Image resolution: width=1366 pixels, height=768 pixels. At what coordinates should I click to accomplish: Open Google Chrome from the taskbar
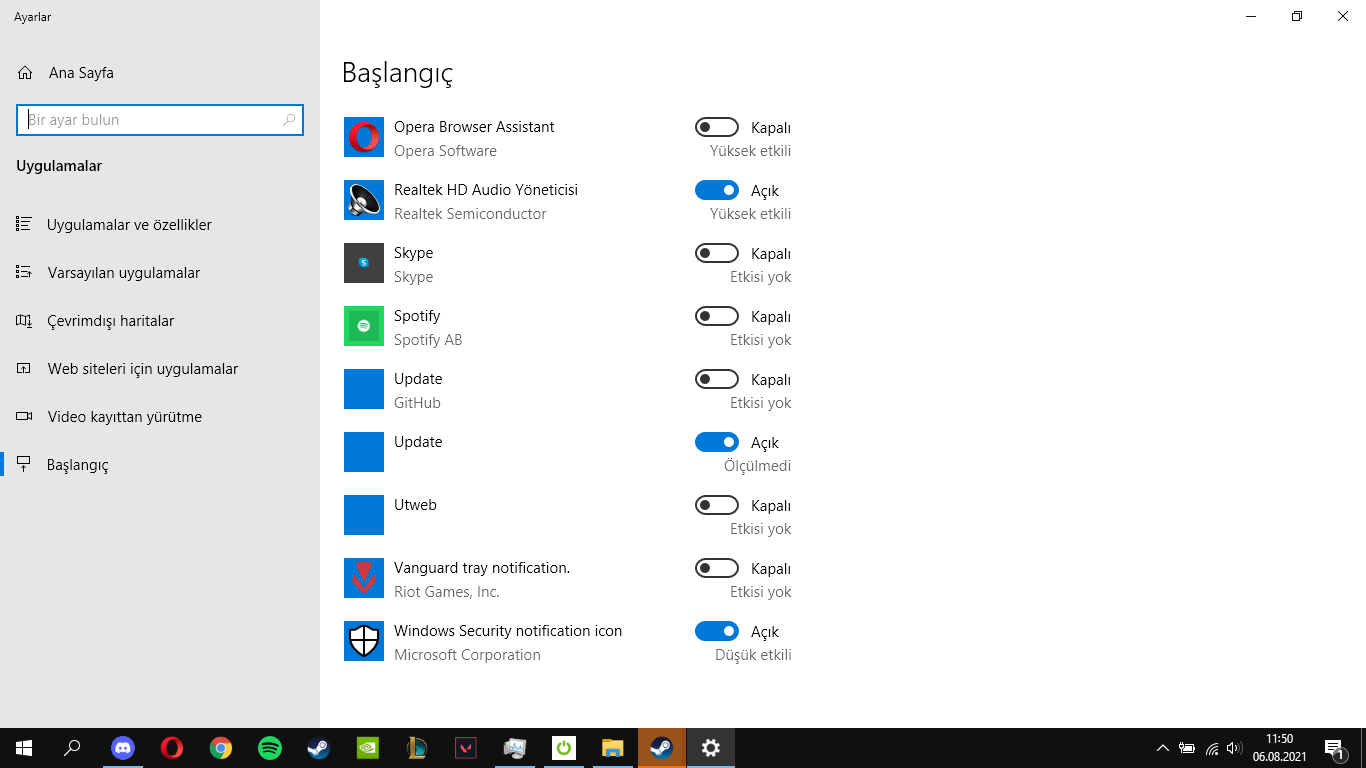[221, 748]
